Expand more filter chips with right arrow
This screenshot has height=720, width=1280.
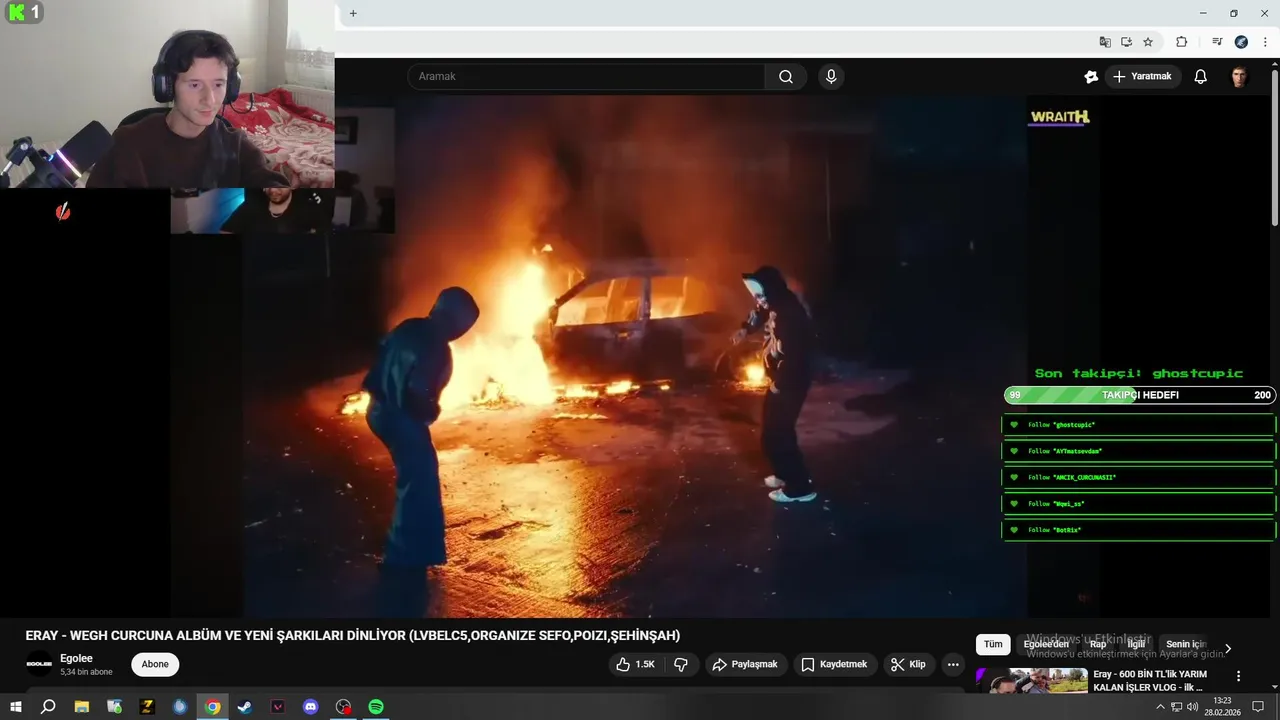pos(1228,648)
